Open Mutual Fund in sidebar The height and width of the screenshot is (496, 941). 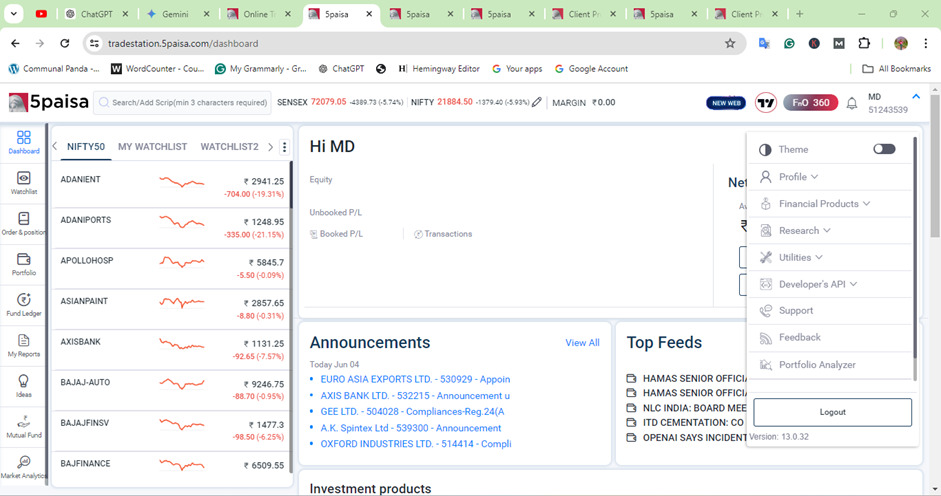tap(23, 426)
